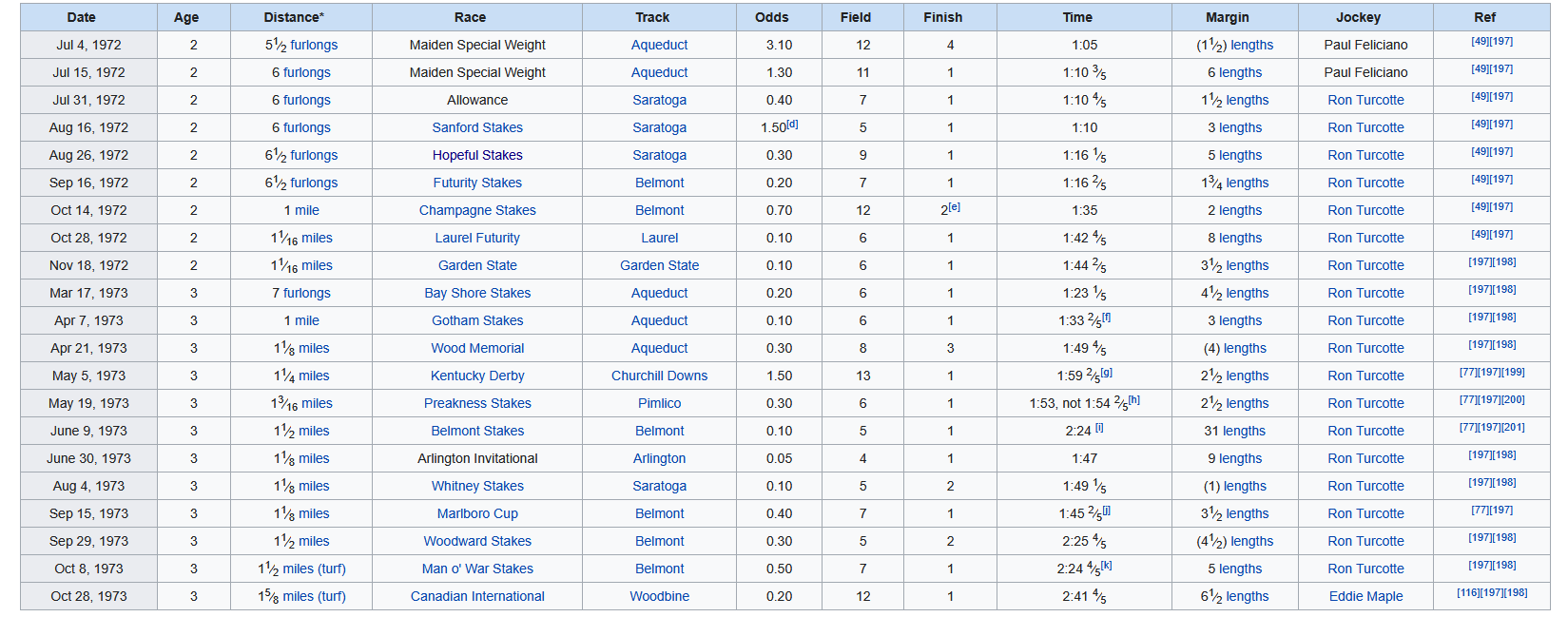Open the Hopeful Stakes race link
This screenshot has height=617, width=1568.
(x=477, y=155)
